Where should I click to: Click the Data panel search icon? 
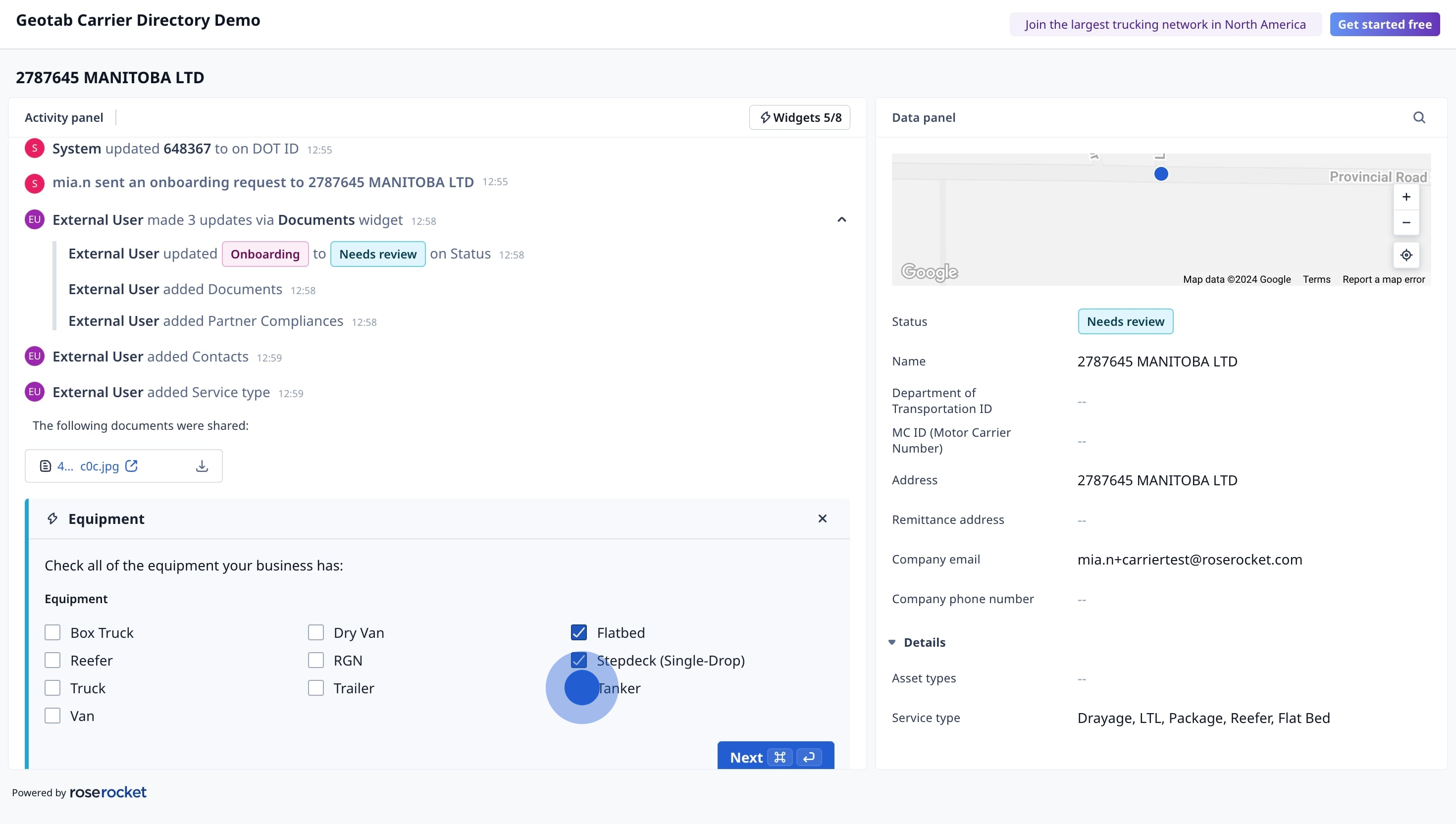click(x=1419, y=117)
